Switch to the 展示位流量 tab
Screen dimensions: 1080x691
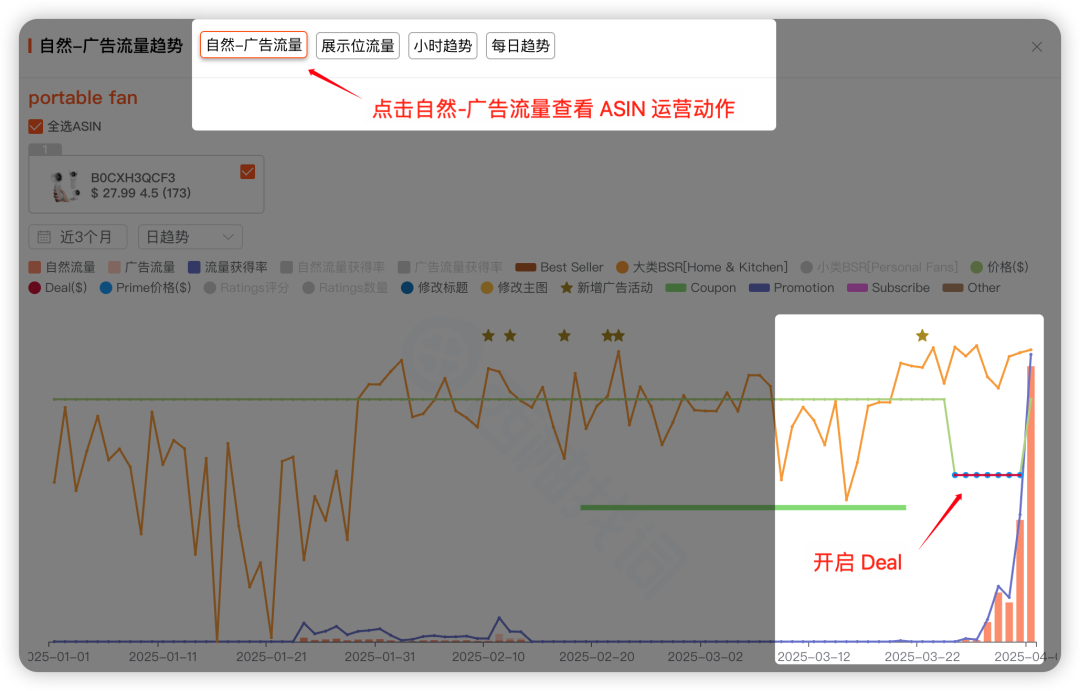click(x=358, y=45)
